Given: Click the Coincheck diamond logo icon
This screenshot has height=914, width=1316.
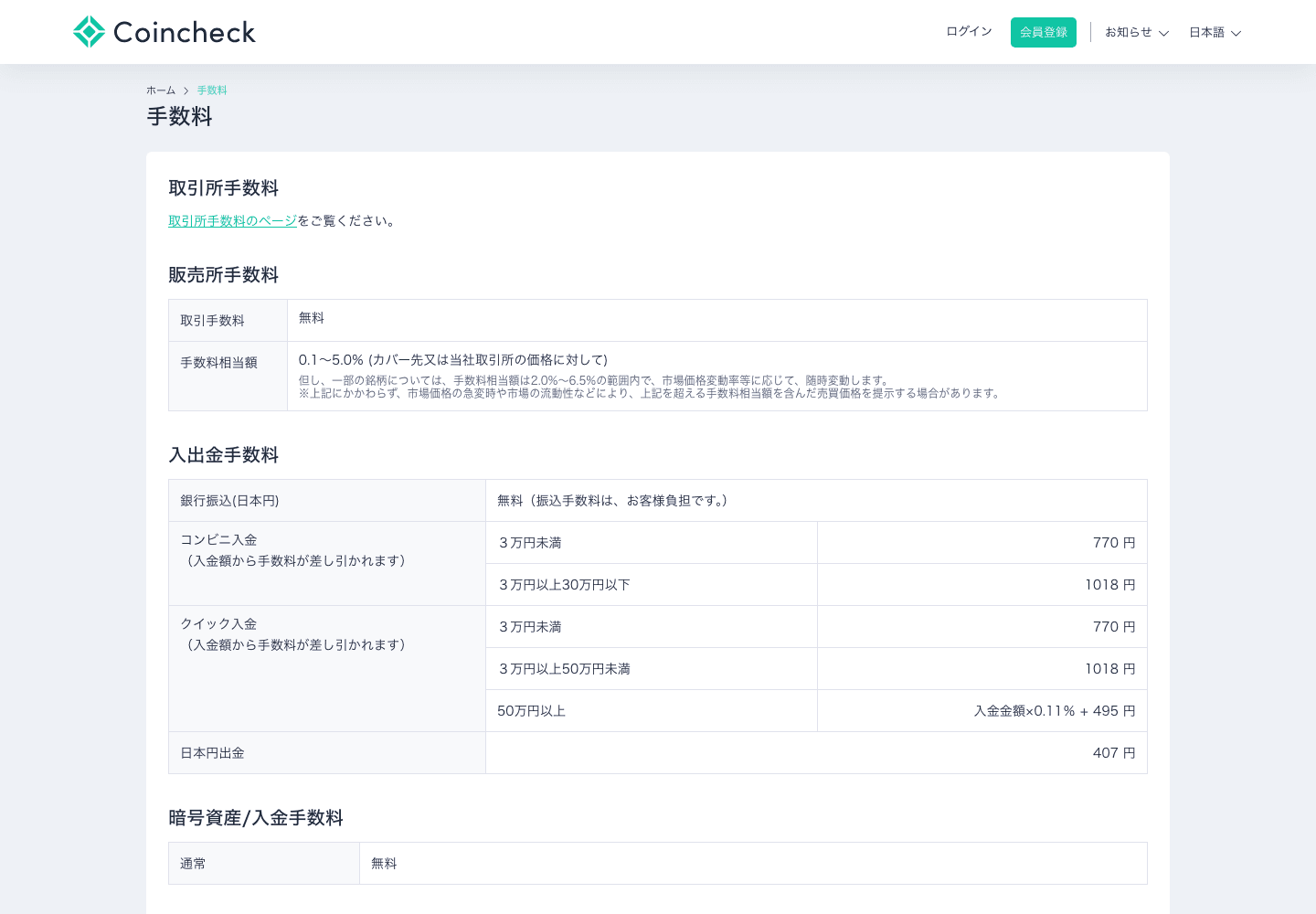Looking at the screenshot, I should (90, 32).
